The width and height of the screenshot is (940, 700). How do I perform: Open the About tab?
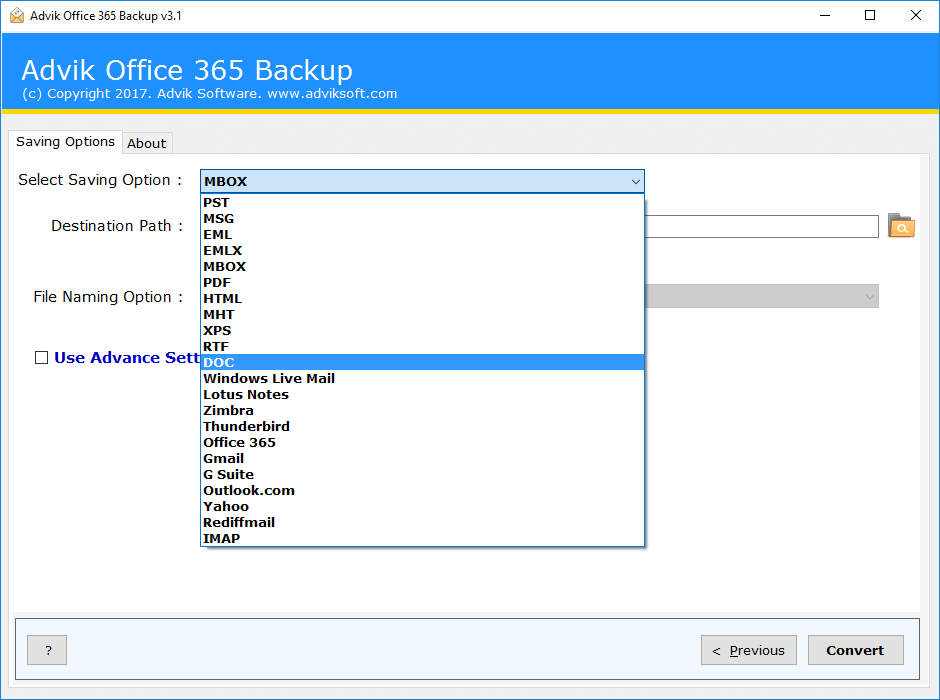147,143
